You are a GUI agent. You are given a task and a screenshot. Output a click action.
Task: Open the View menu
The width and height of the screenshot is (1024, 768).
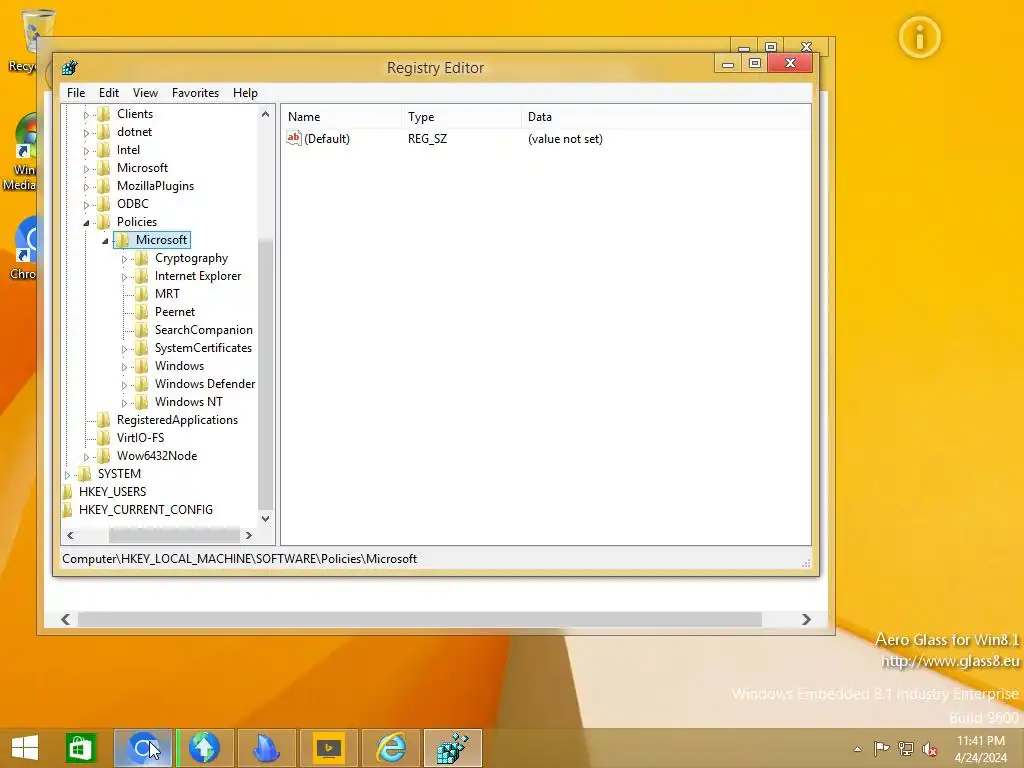(145, 93)
